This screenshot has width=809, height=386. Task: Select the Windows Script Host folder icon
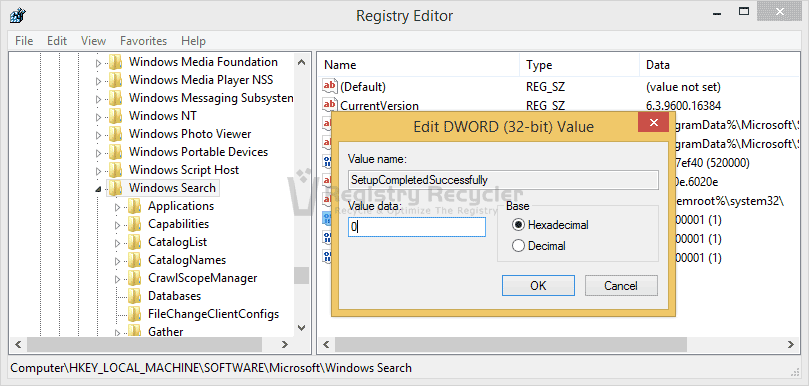click(116, 171)
